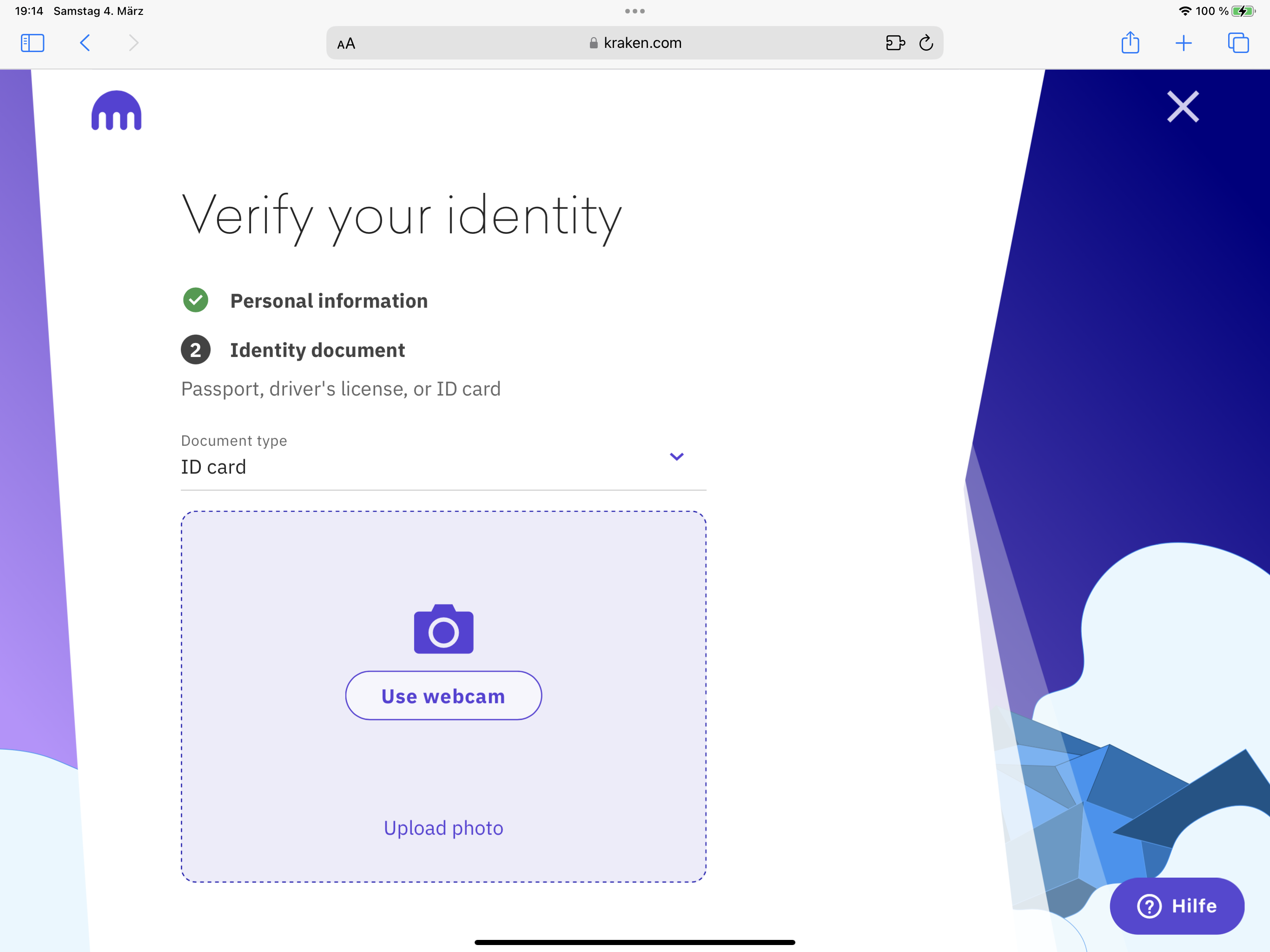Click the Kraken logo
The height and width of the screenshot is (952, 1270).
point(116,111)
